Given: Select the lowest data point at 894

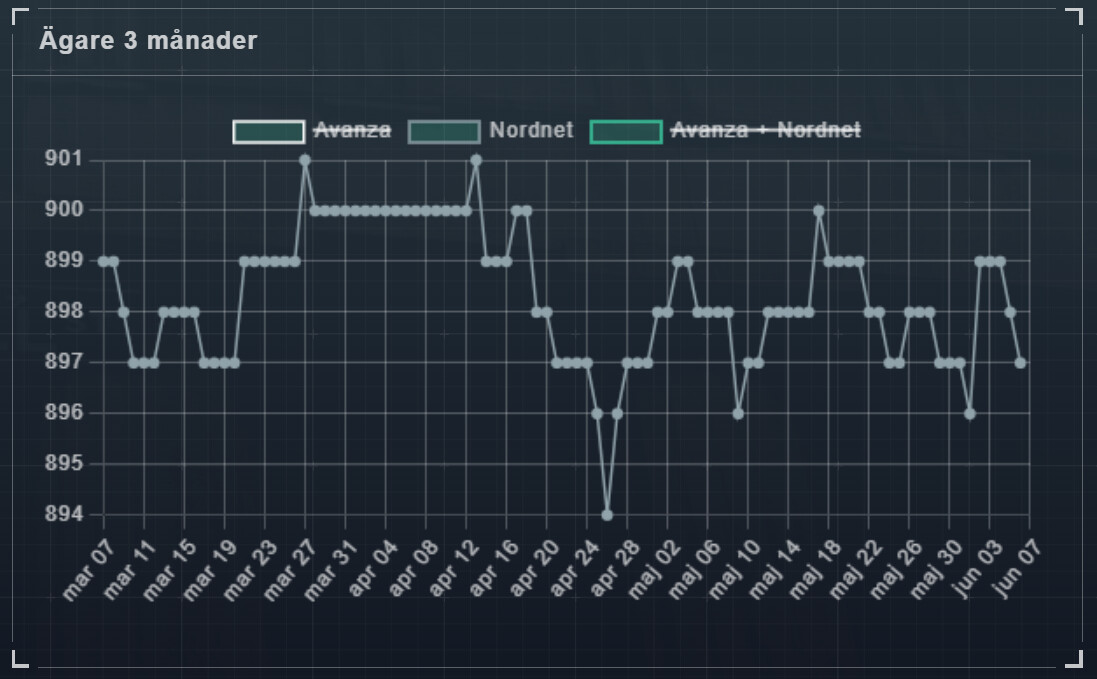Looking at the screenshot, I should coord(607,515).
